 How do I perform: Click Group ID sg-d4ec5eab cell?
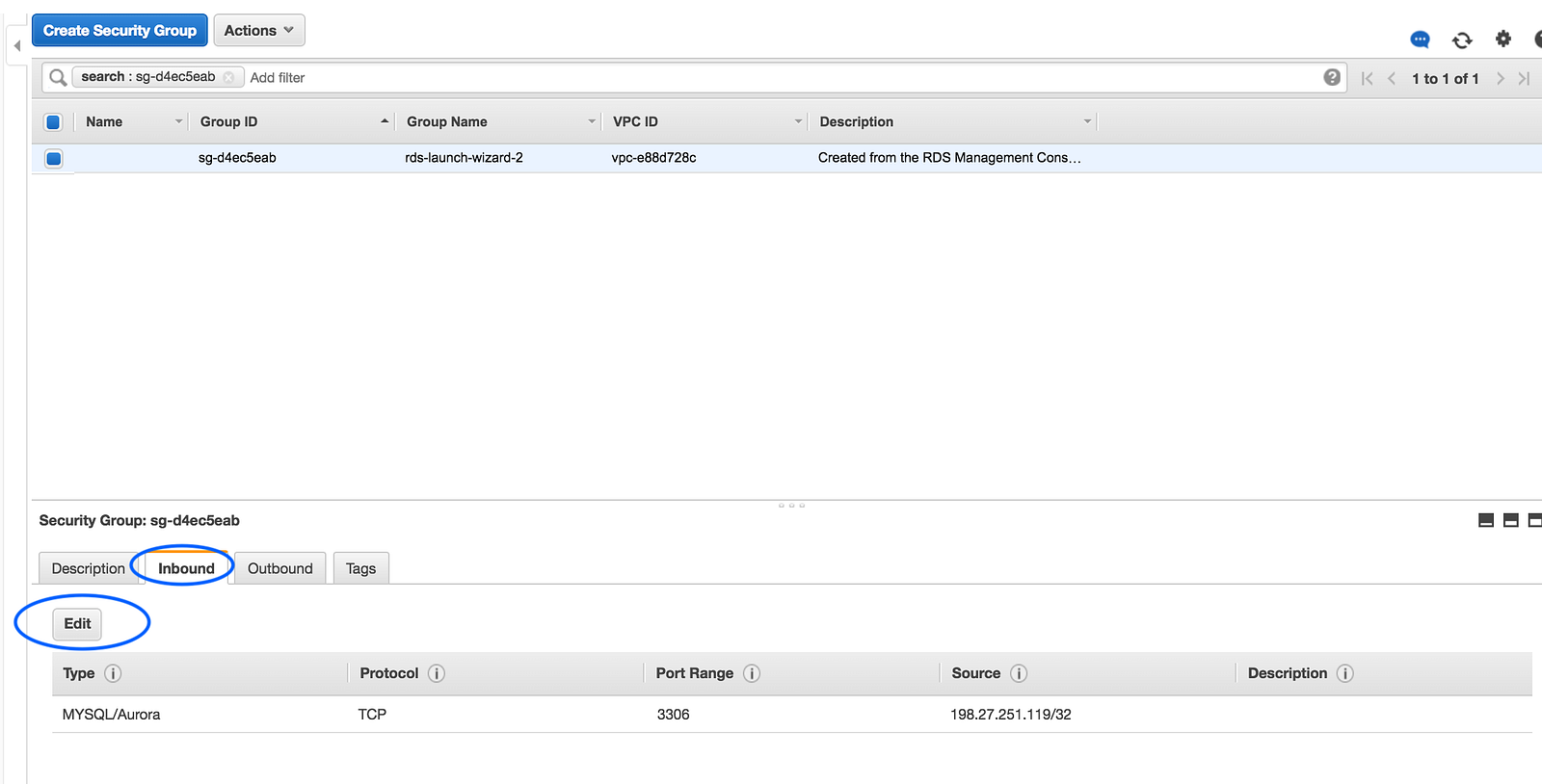237,158
